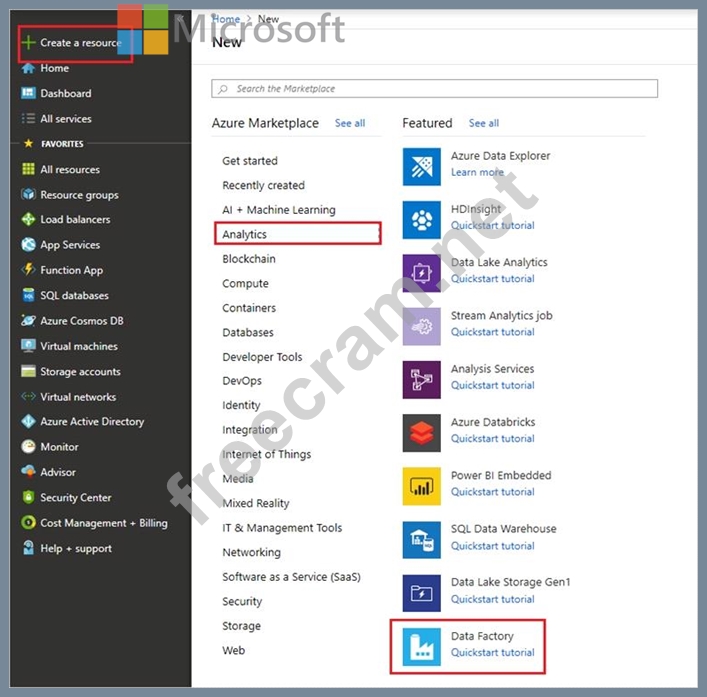Choose the AI + Machine Learning category
Viewport: 707px width, 697px height.
279,210
